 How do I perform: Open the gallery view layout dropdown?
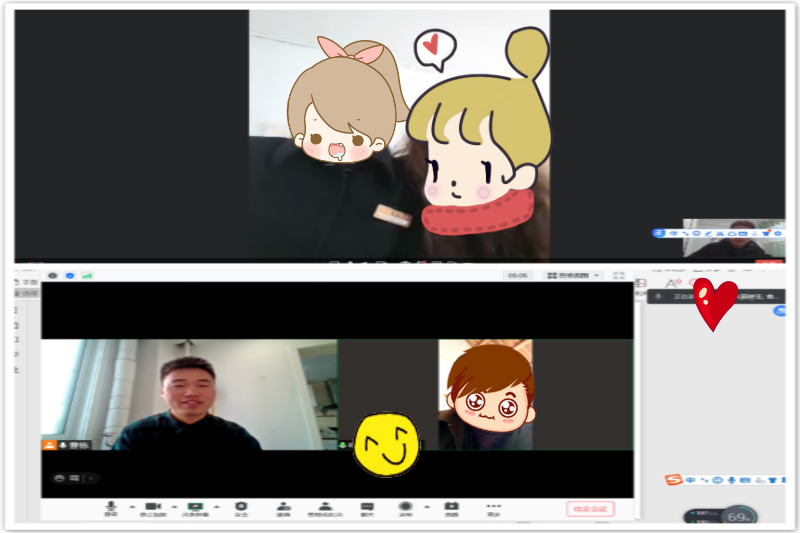(x=573, y=275)
